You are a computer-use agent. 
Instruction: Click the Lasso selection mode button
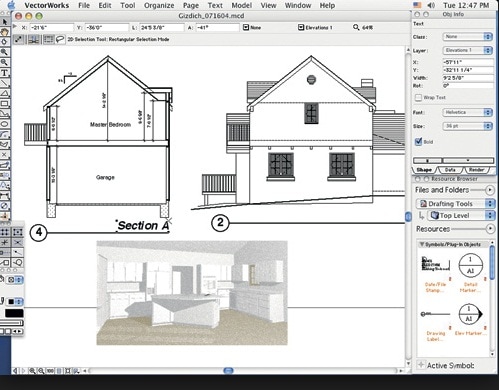(x=60, y=39)
